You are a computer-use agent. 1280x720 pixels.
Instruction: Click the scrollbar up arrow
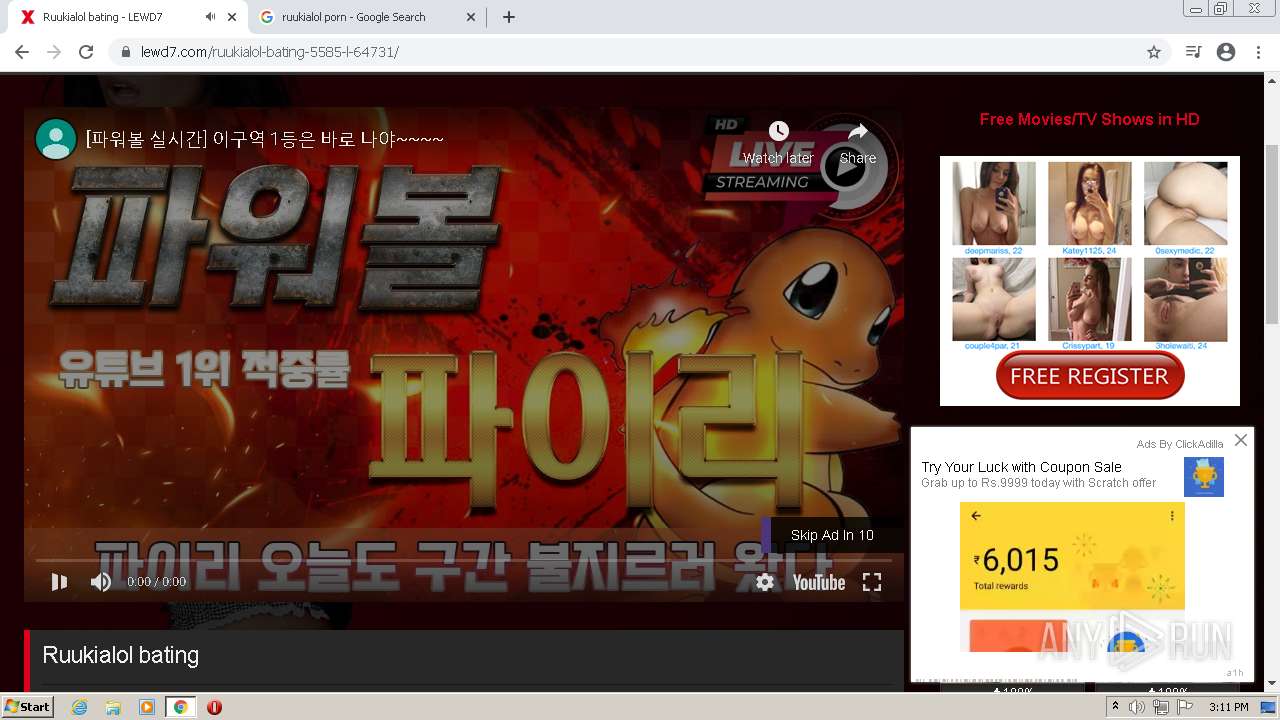point(1271,82)
